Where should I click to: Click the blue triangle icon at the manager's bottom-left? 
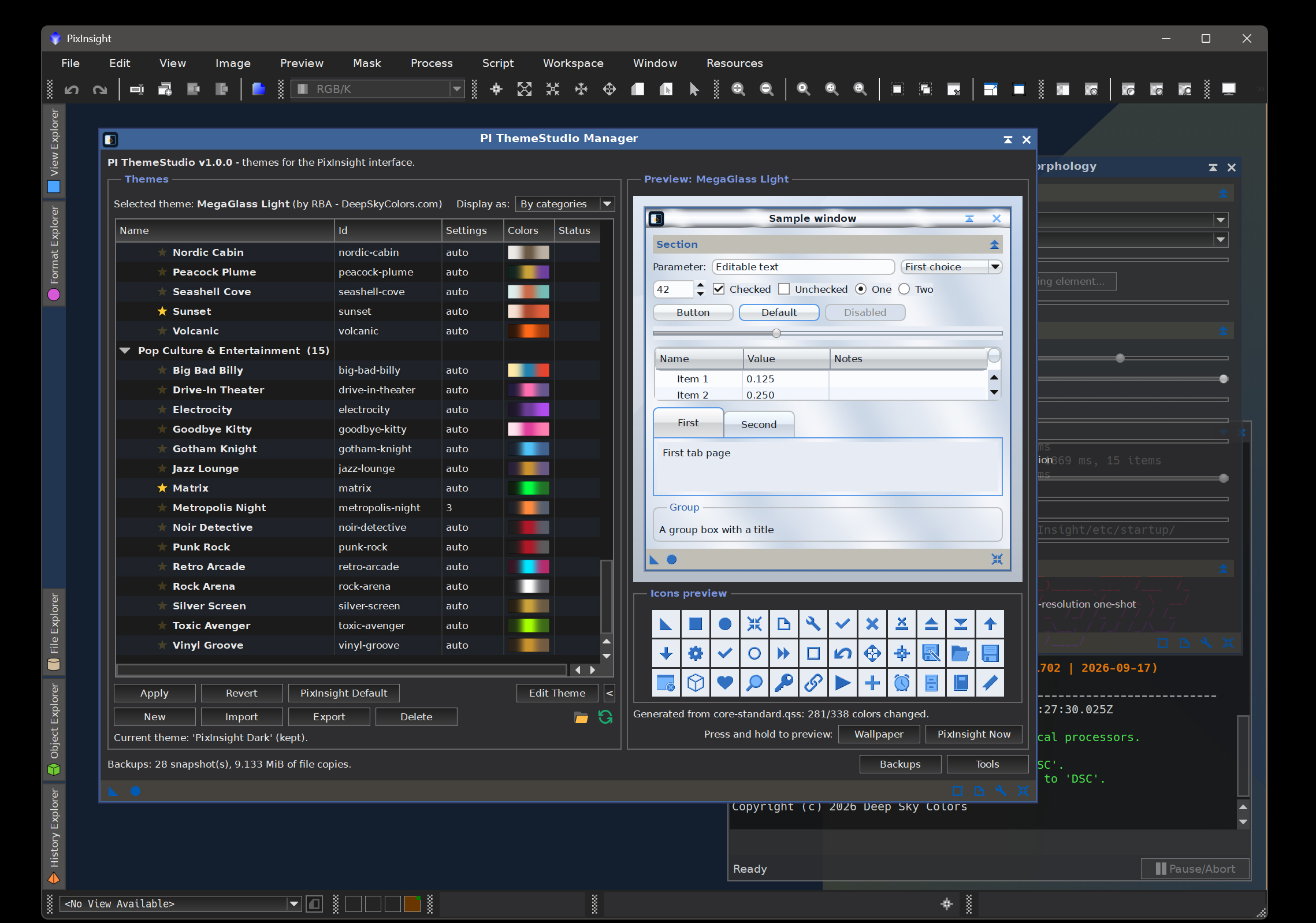(x=113, y=791)
